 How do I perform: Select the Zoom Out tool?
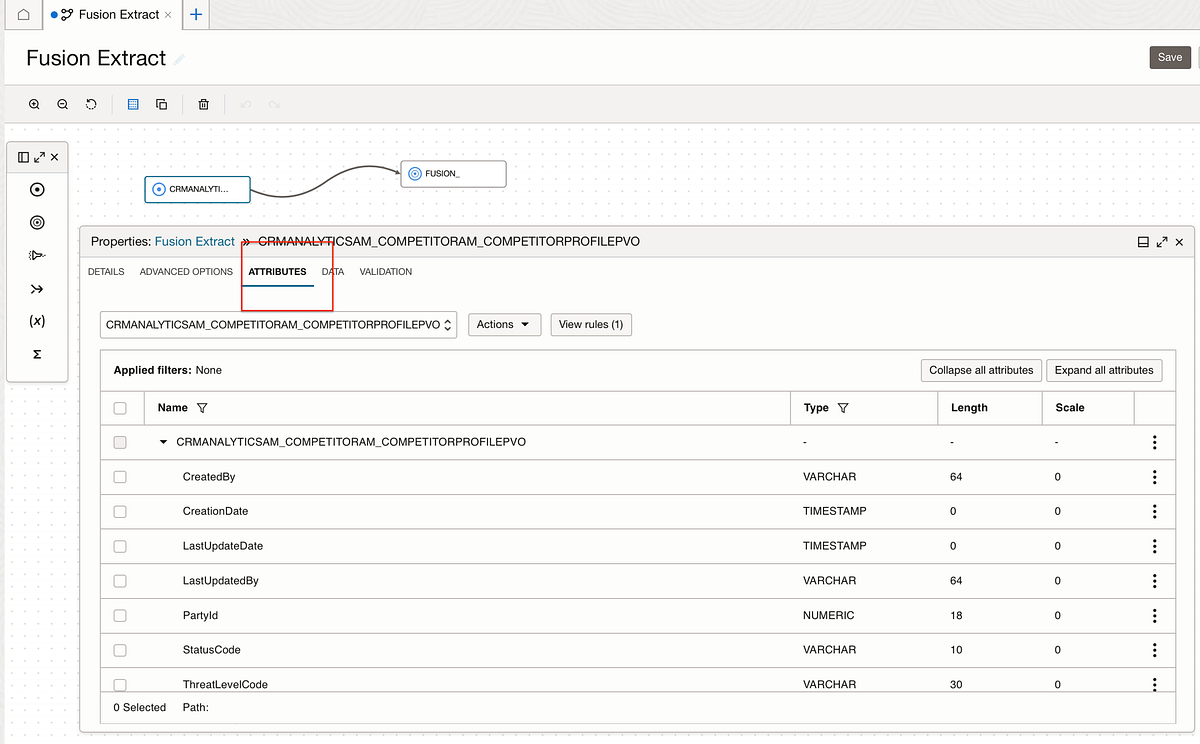tap(62, 104)
